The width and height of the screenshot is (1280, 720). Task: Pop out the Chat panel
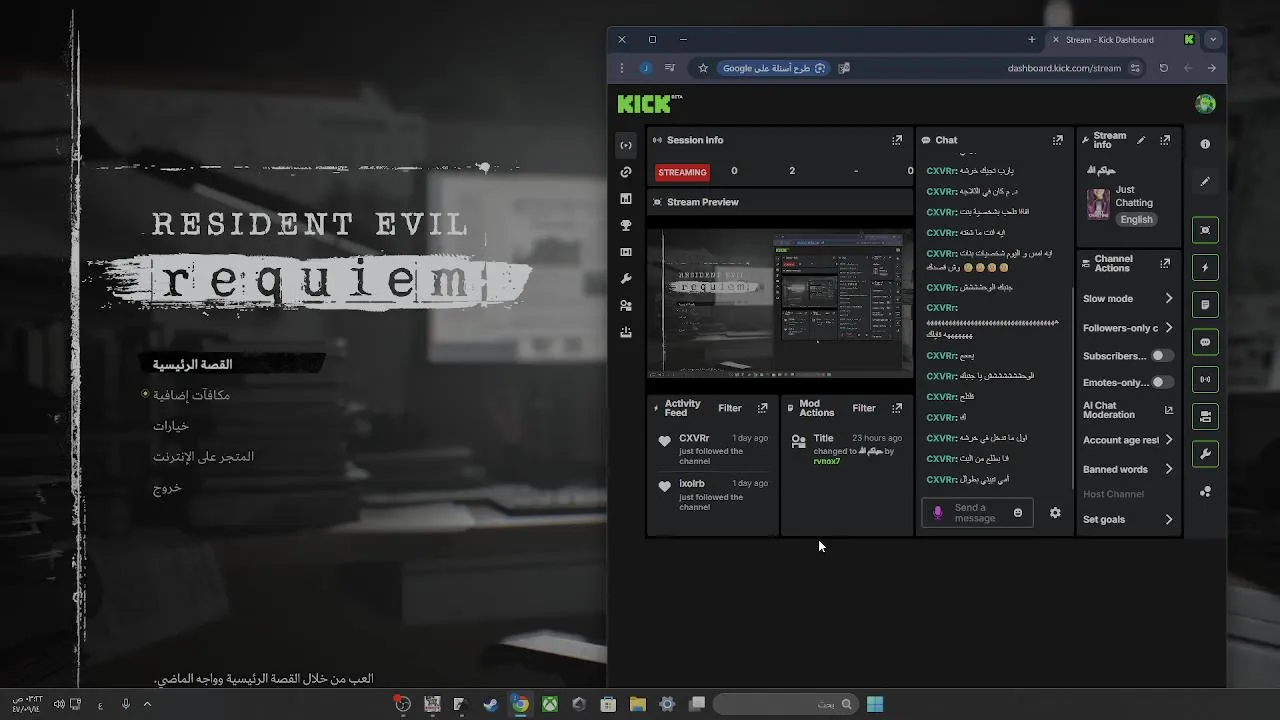(x=1058, y=140)
